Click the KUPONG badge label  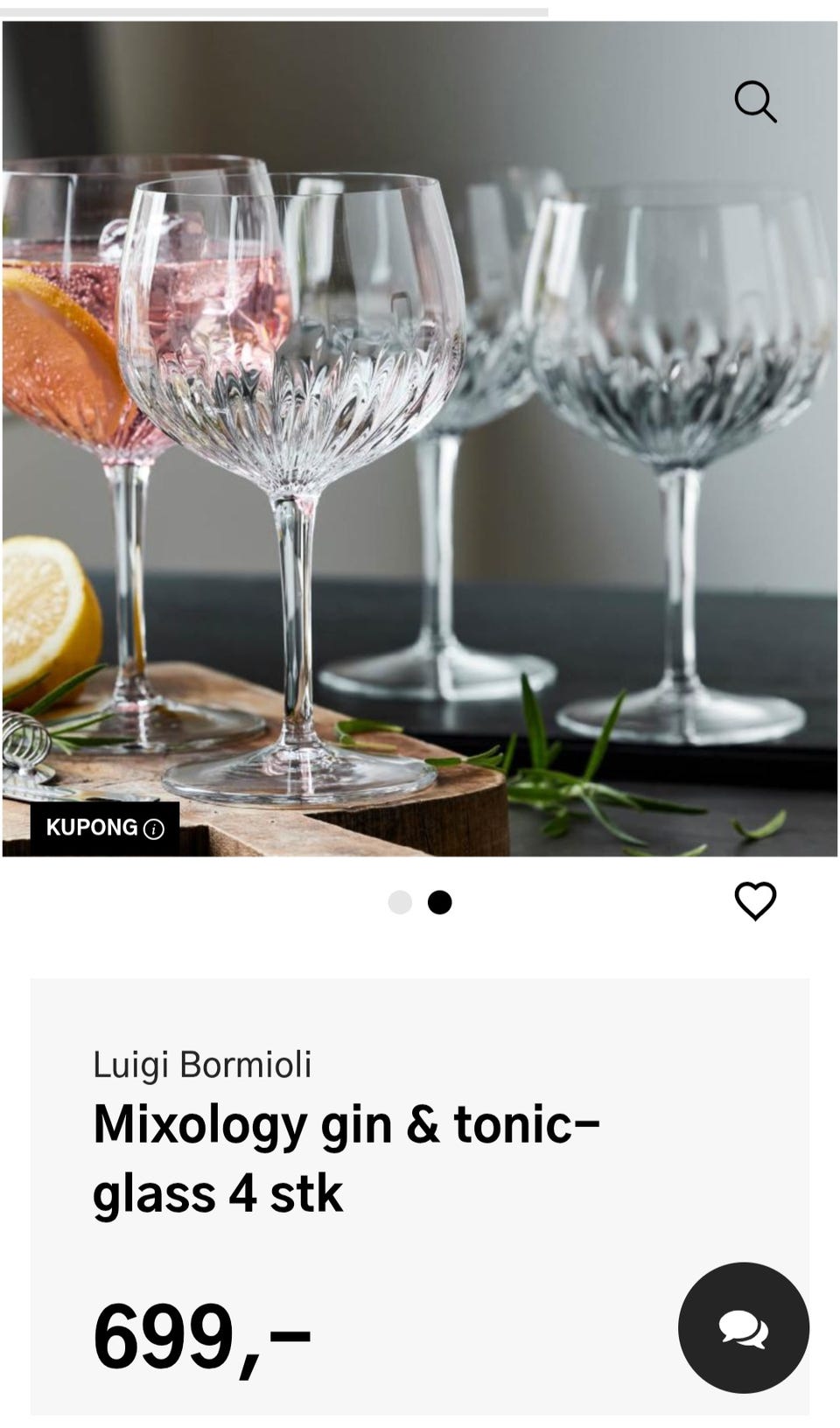92,828
